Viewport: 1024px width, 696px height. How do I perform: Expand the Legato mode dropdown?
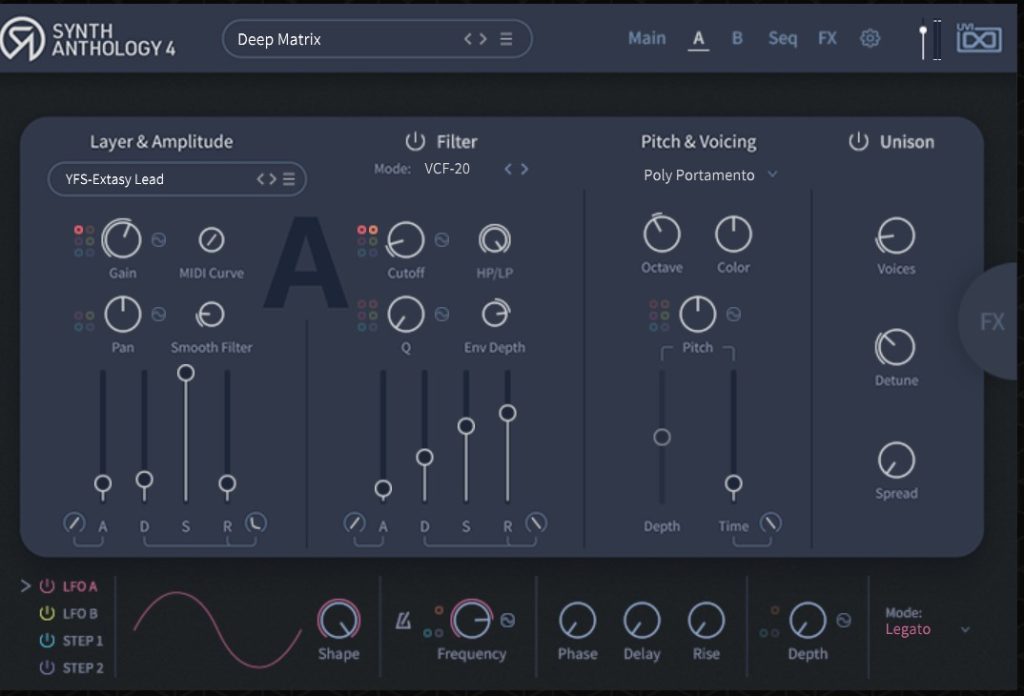tap(964, 630)
